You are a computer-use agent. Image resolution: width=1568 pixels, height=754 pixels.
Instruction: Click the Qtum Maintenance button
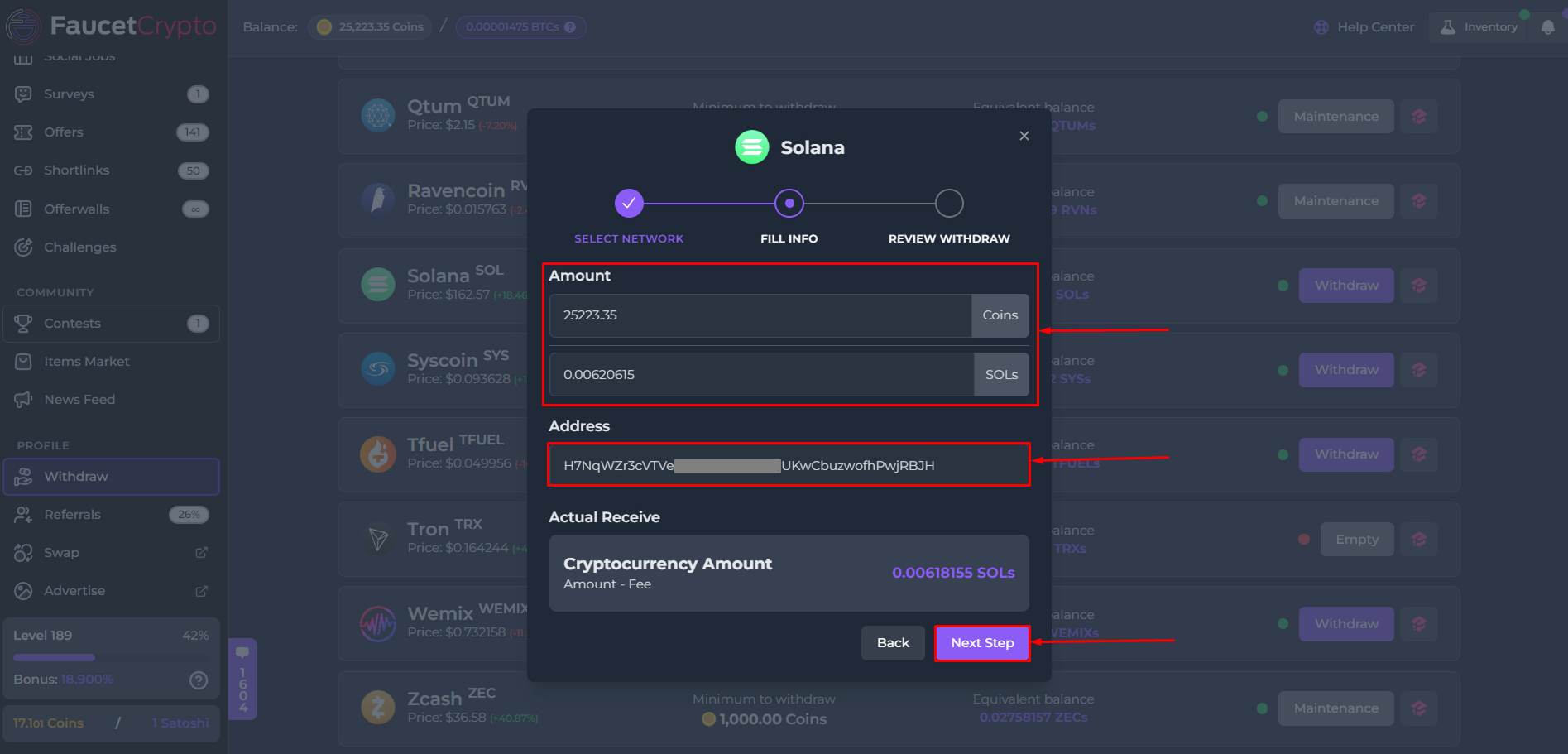(x=1336, y=117)
